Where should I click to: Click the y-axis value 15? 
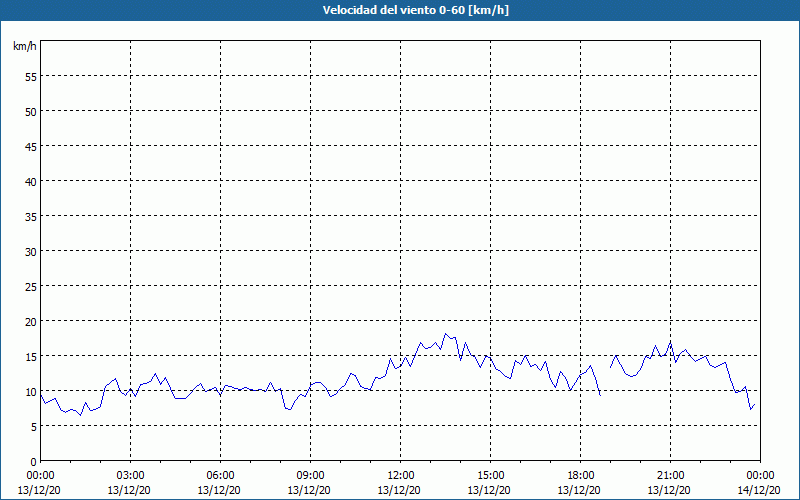click(31, 358)
